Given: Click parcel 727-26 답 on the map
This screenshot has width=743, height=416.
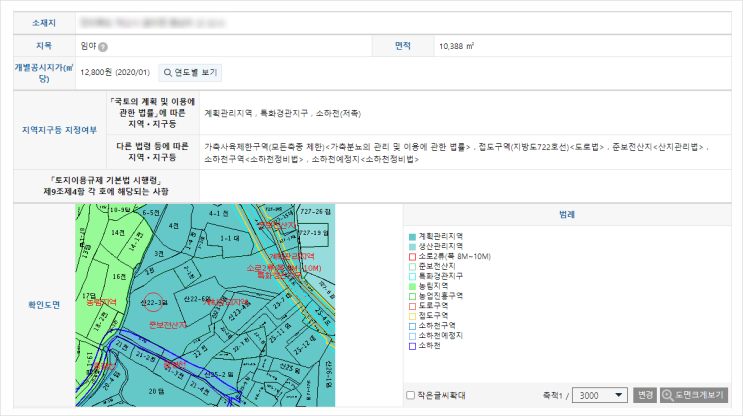Looking at the screenshot, I should coord(314,211).
